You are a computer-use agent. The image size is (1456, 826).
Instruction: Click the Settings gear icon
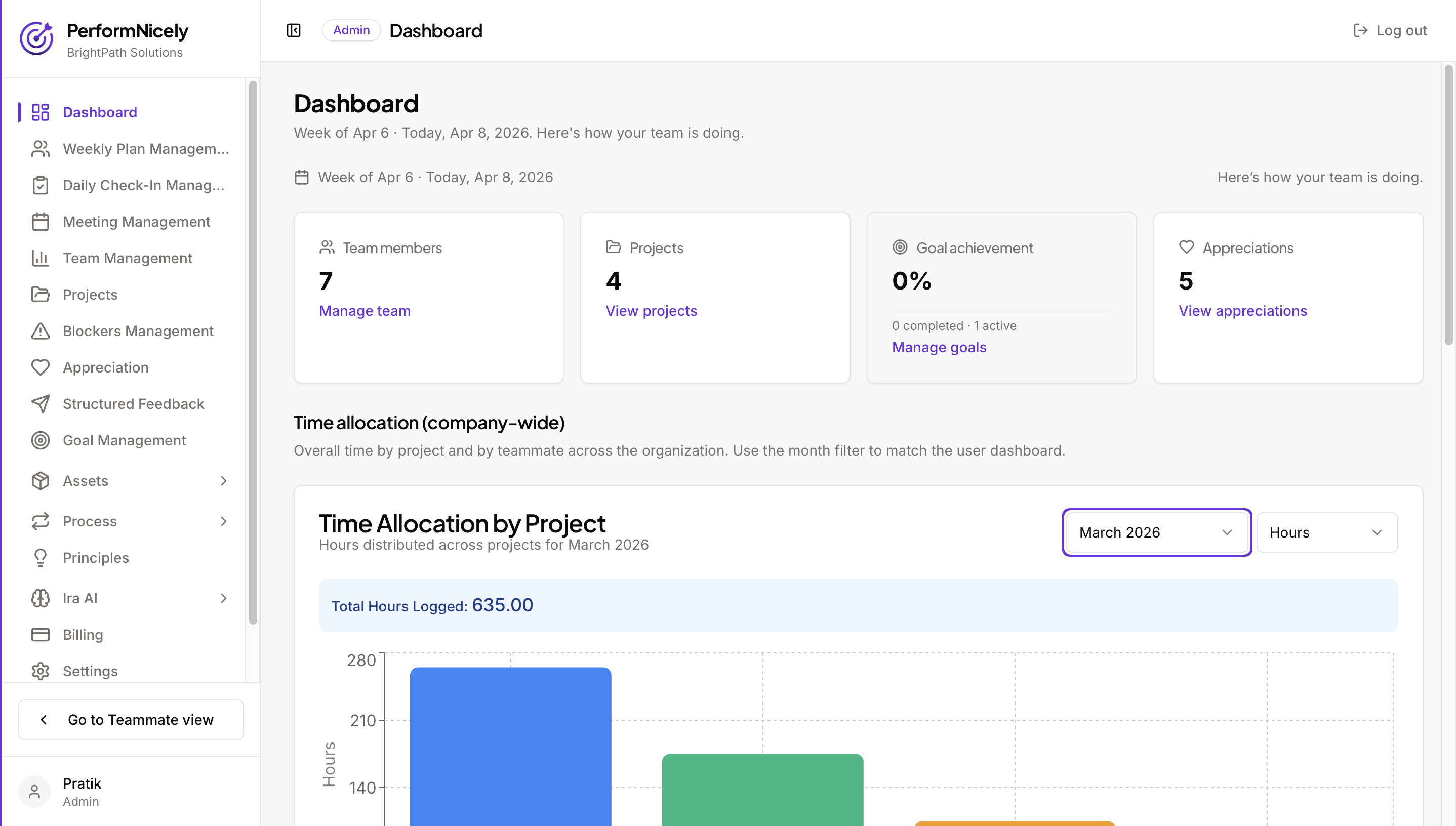[41, 671]
